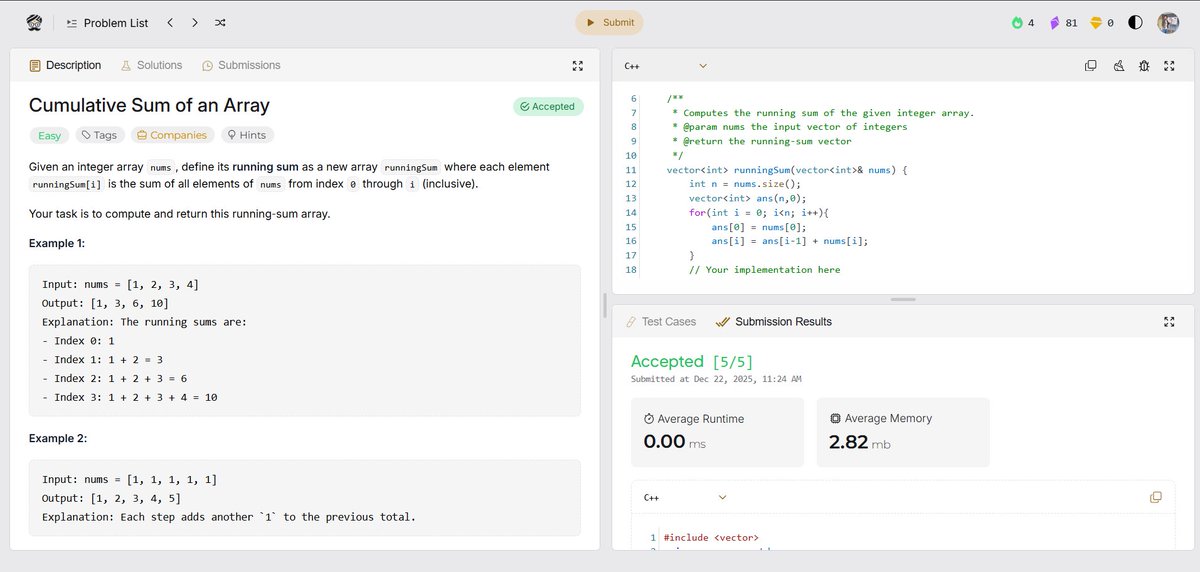Pick a random problem with shuffle icon
This screenshot has height=572, width=1200.
(220, 23)
